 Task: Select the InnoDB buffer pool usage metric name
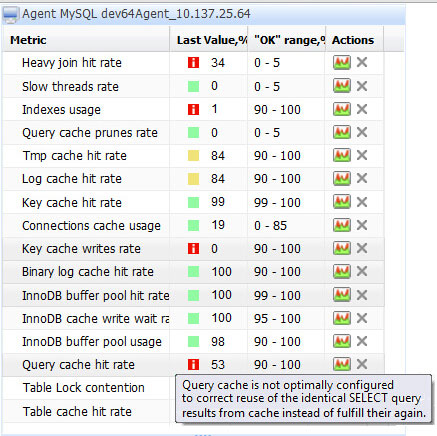[92, 342]
